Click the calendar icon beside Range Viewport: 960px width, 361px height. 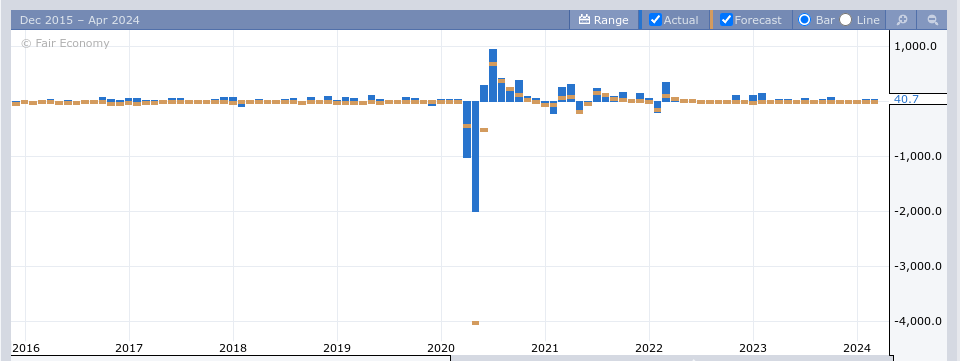click(x=584, y=20)
